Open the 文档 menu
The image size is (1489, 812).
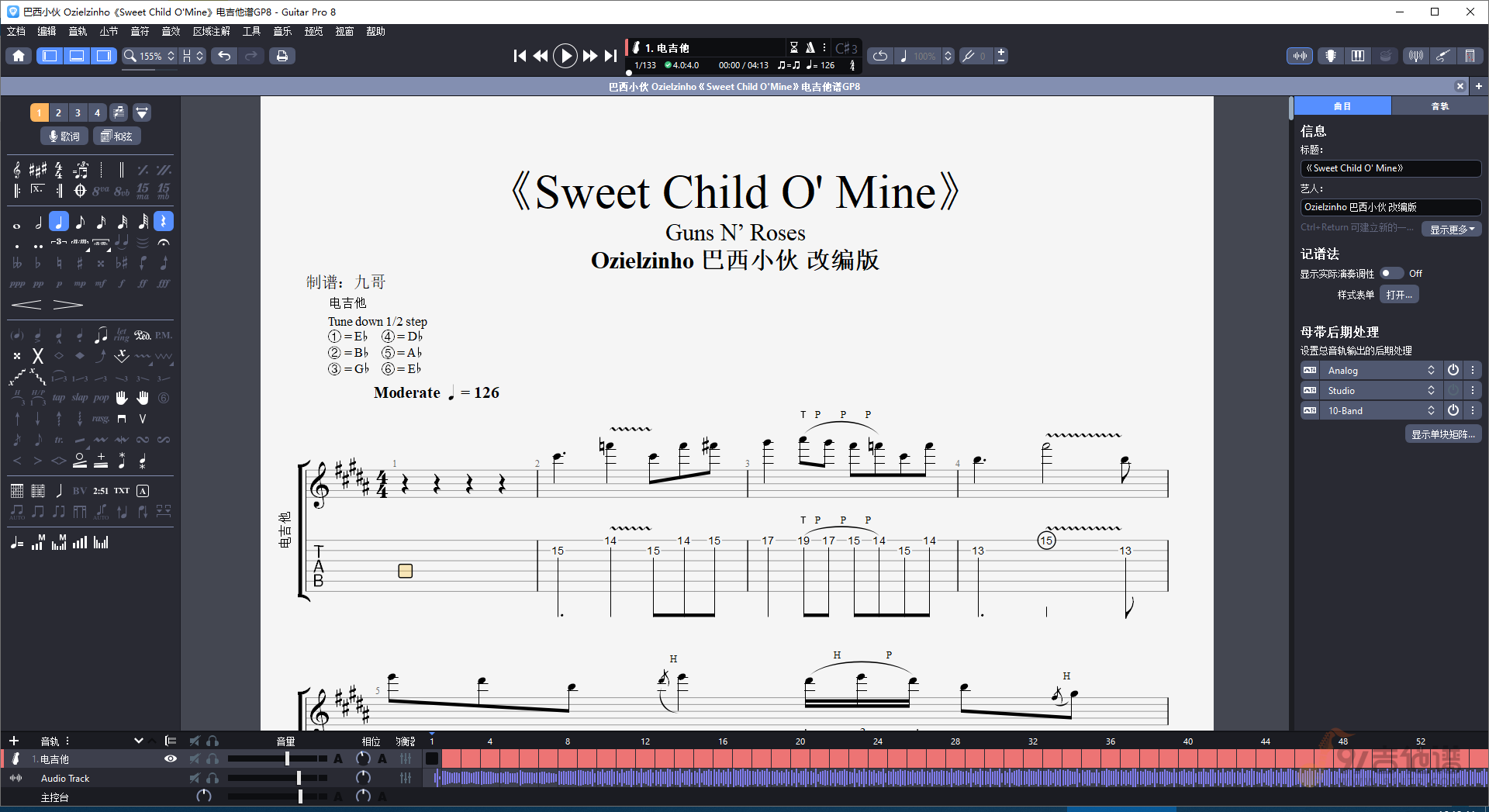click(x=16, y=31)
